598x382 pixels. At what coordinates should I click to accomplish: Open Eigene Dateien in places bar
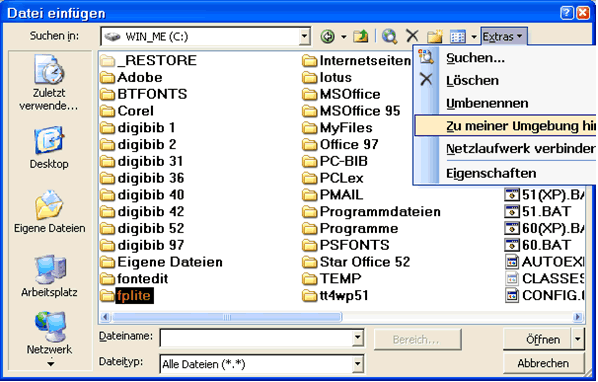(49, 212)
